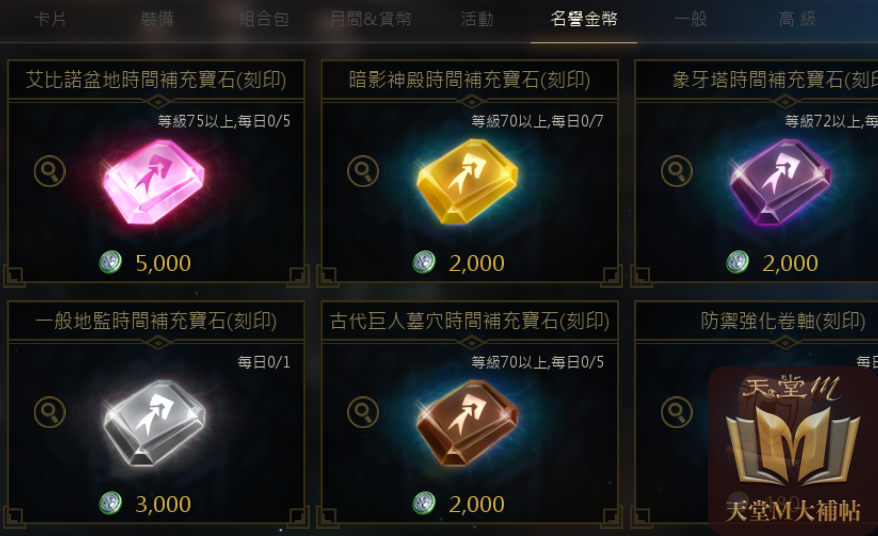The height and width of the screenshot is (536, 878).
Task: Buy 一般地監 gem for 3,000 coins
Action: pyautogui.click(x=146, y=504)
